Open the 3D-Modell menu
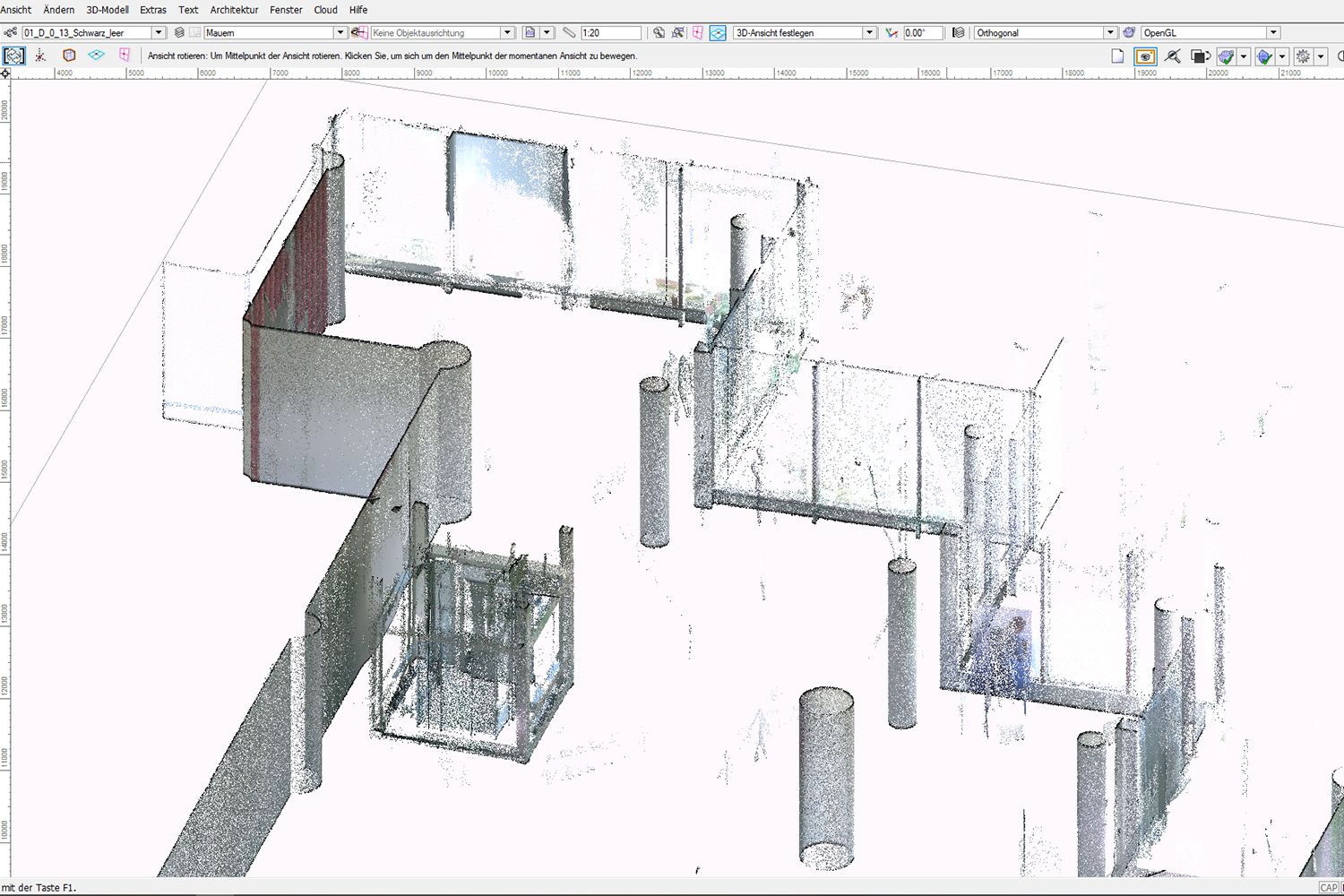The width and height of the screenshot is (1344, 896). [106, 10]
